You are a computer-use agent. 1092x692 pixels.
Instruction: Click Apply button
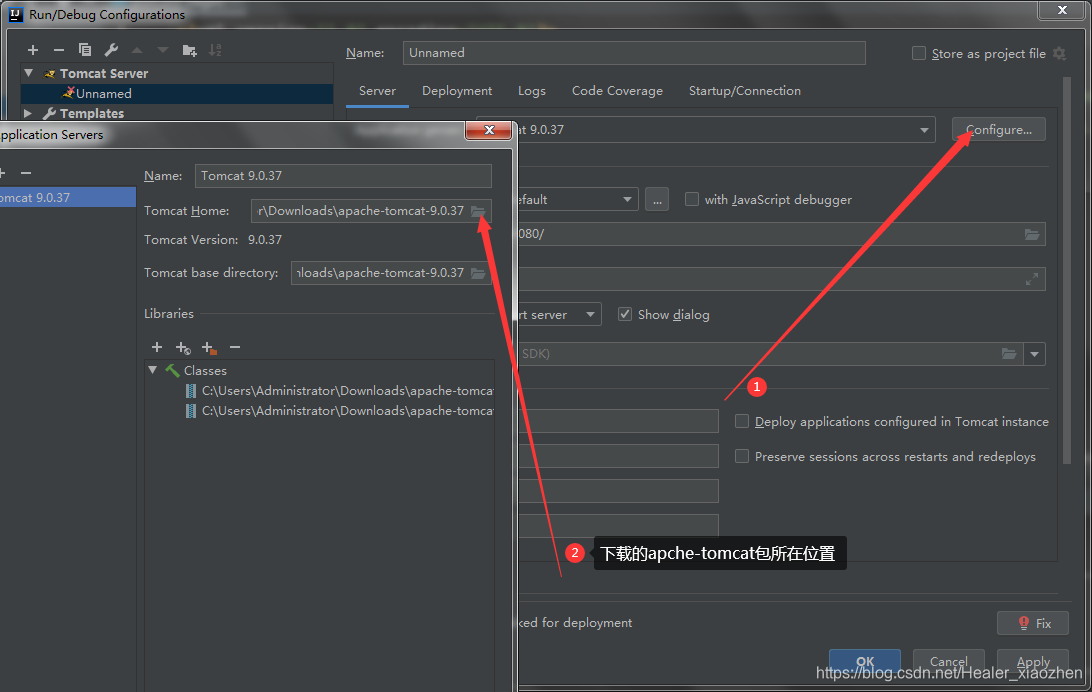click(1033, 661)
